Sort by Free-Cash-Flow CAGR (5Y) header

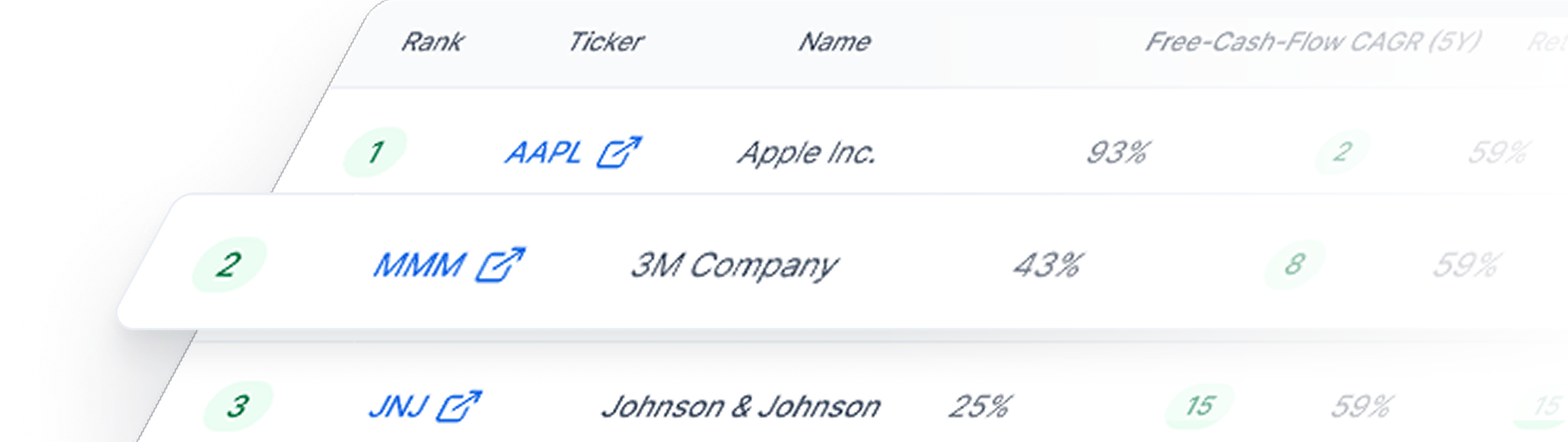[1312, 41]
